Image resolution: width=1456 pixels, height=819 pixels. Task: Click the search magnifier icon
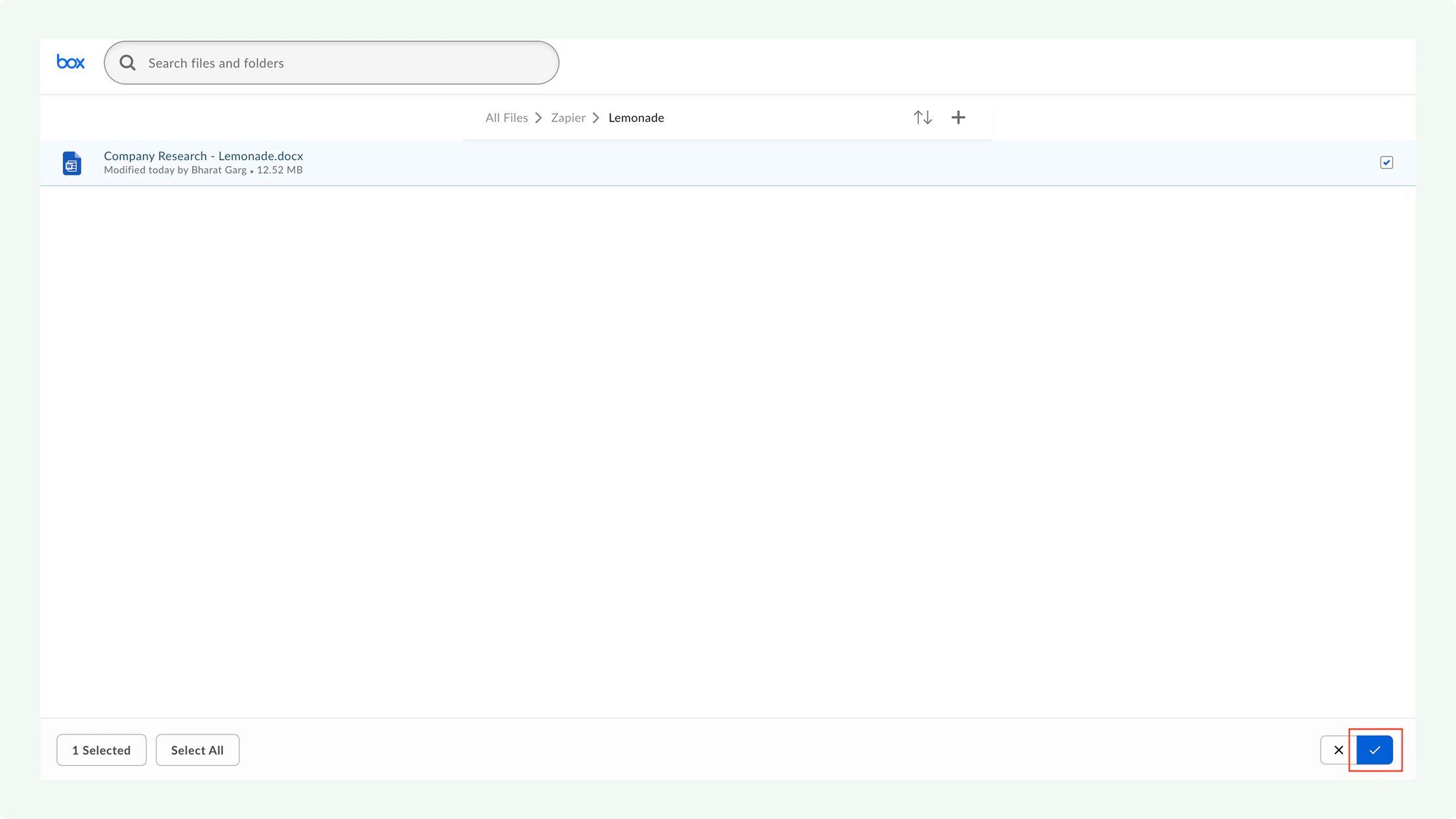(x=127, y=62)
